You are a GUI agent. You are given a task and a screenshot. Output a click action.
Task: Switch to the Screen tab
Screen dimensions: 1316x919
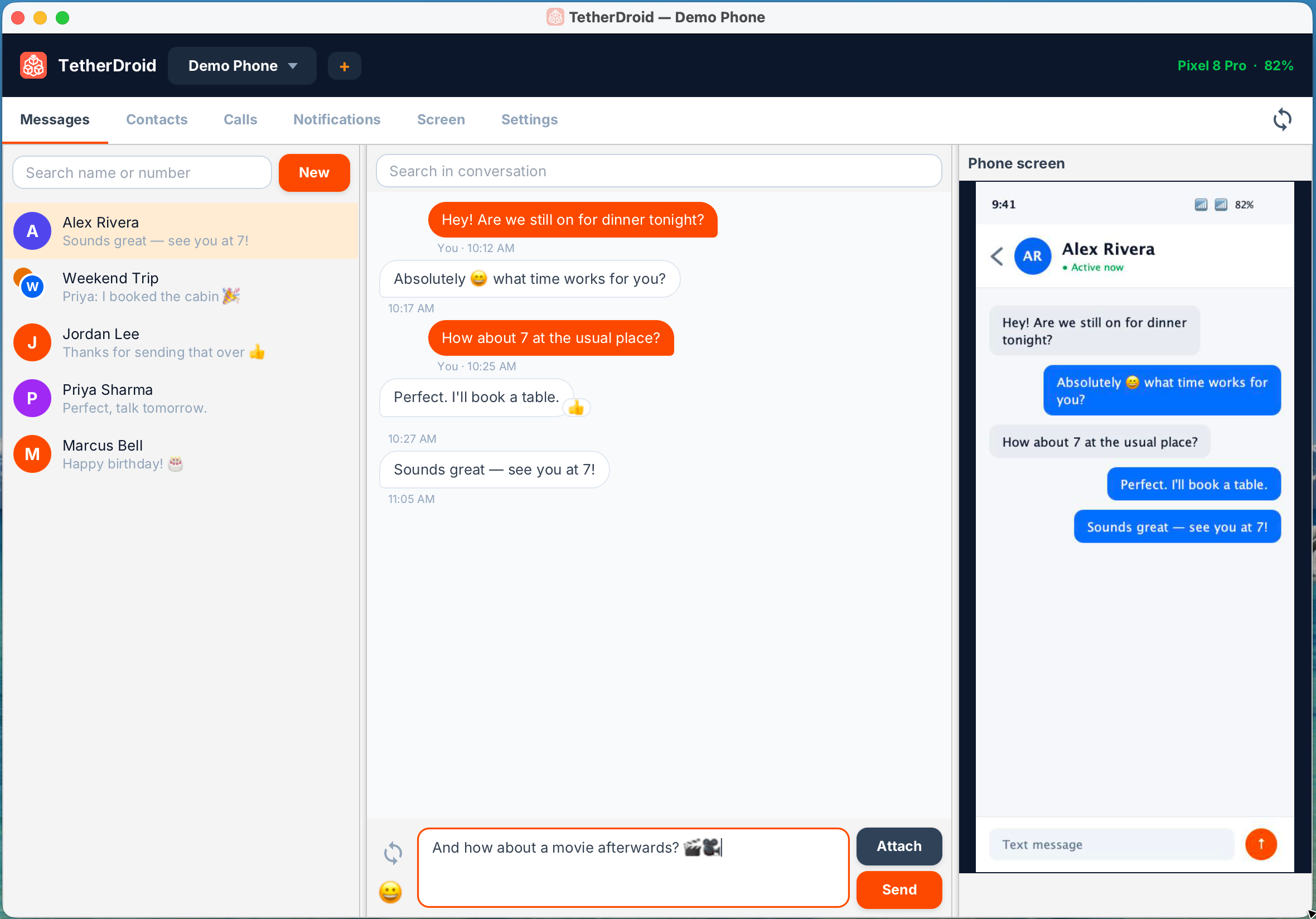point(441,120)
